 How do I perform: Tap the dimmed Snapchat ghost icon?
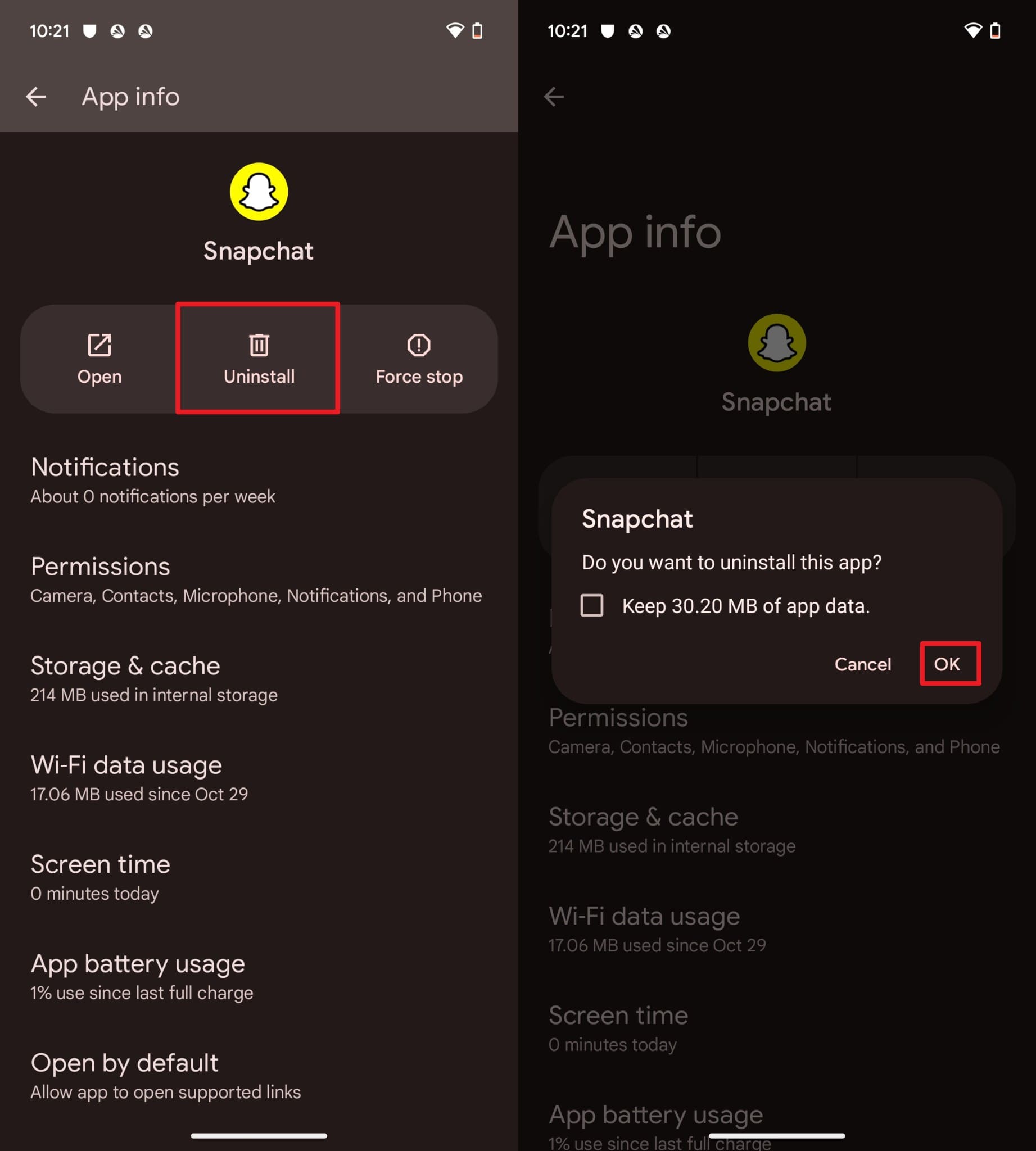click(776, 343)
